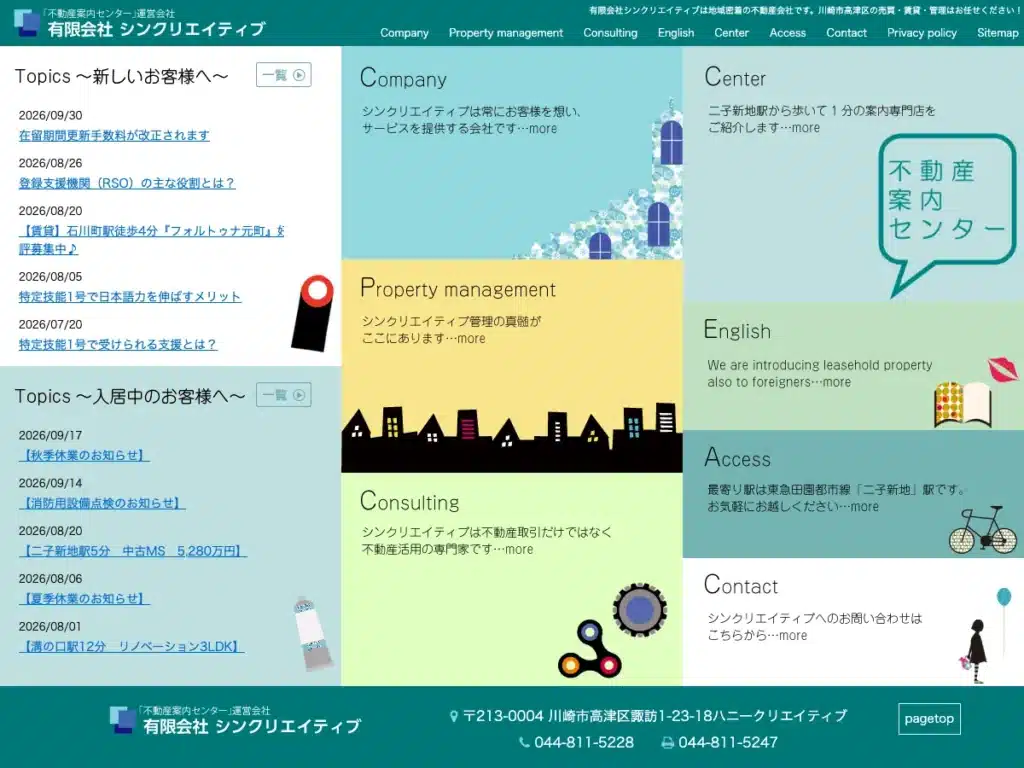Open the 【秋季休業のお知らせ】 notice
Image resolution: width=1024 pixels, height=768 pixels.
(x=84, y=455)
